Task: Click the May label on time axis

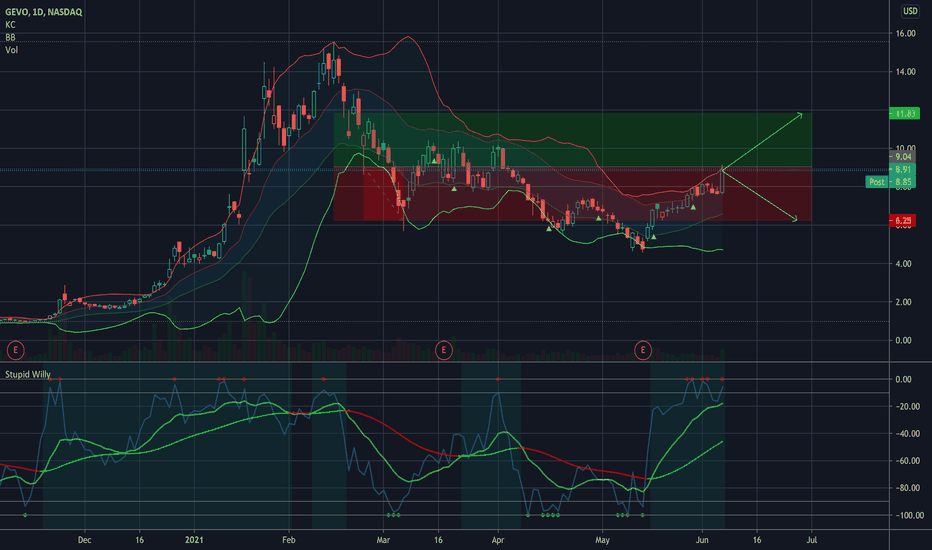Action: [x=602, y=540]
